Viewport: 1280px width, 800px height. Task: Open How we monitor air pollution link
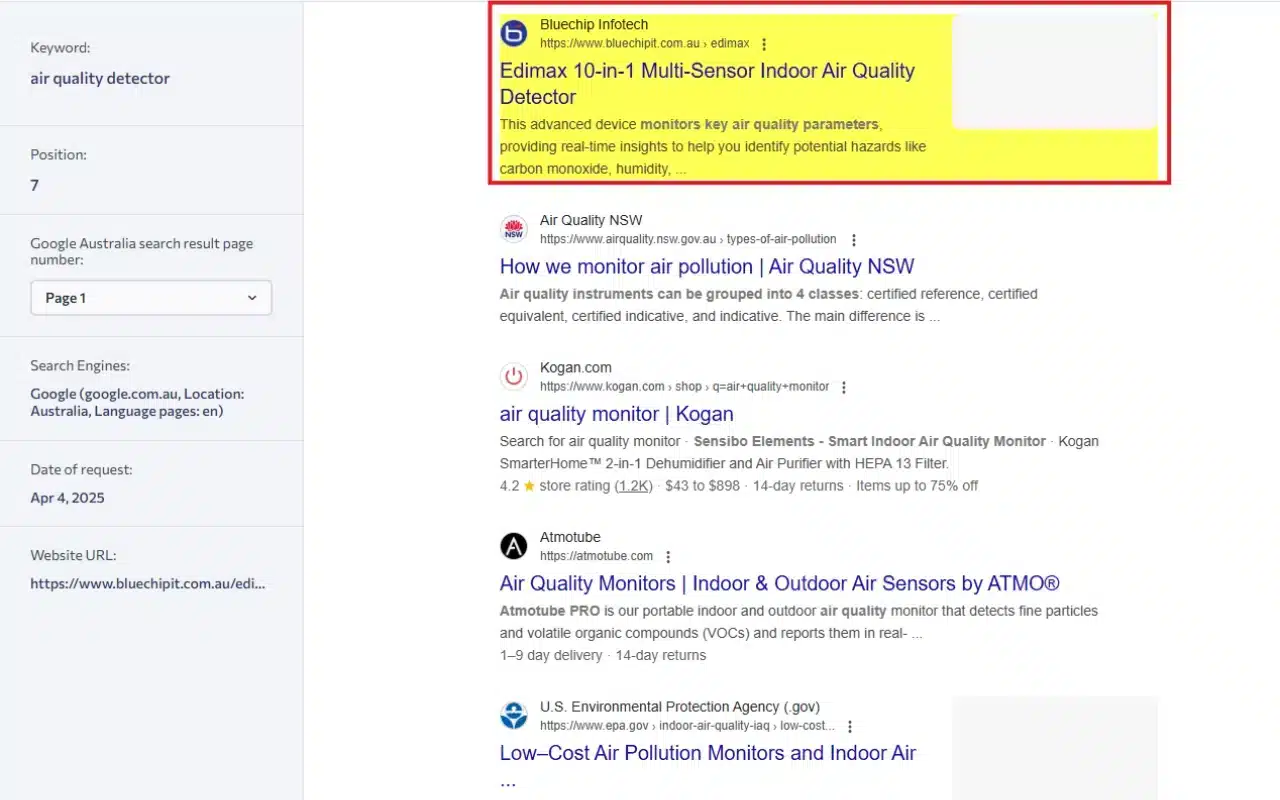tap(706, 267)
